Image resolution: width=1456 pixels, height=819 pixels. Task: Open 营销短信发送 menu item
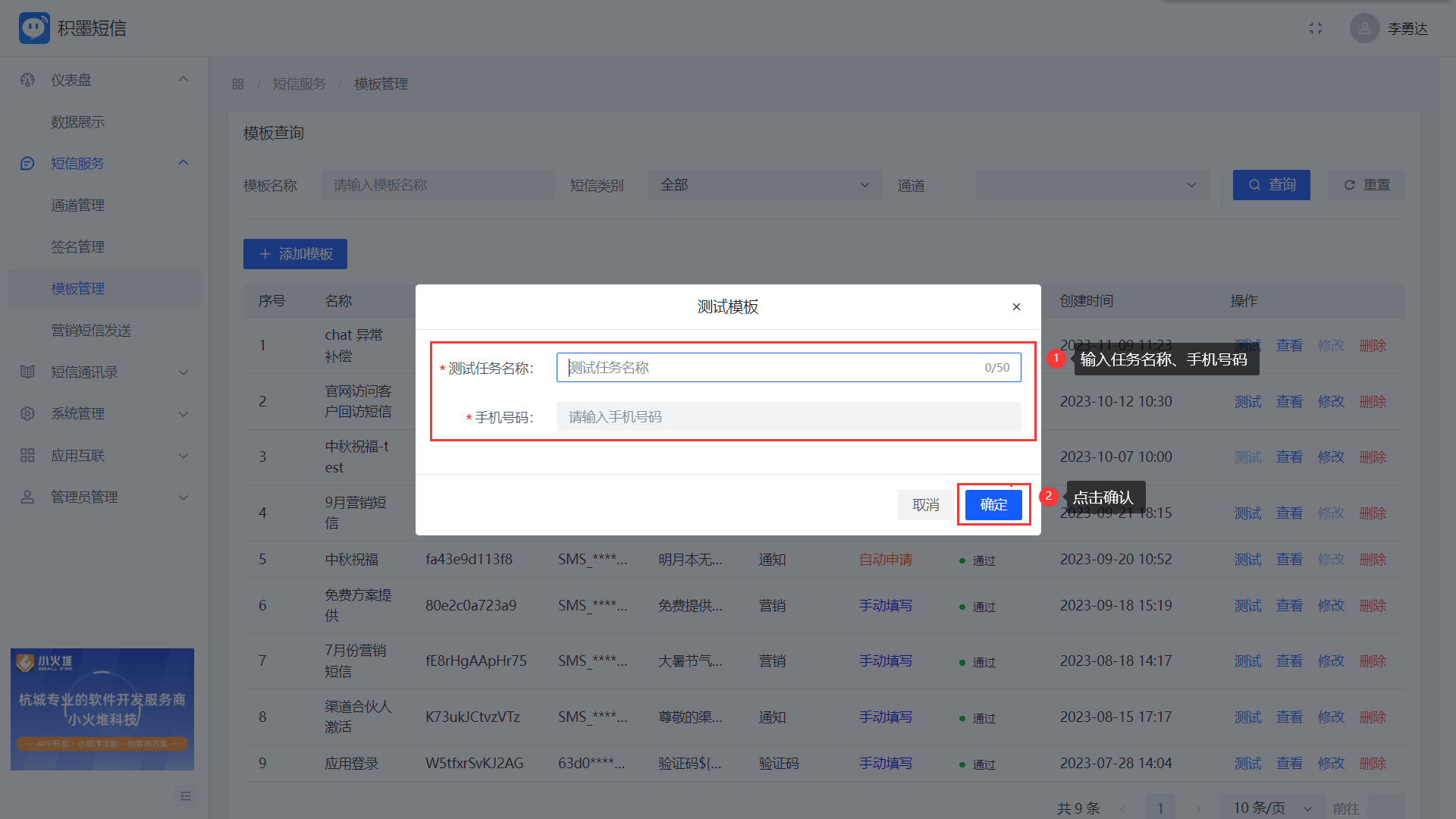point(91,330)
